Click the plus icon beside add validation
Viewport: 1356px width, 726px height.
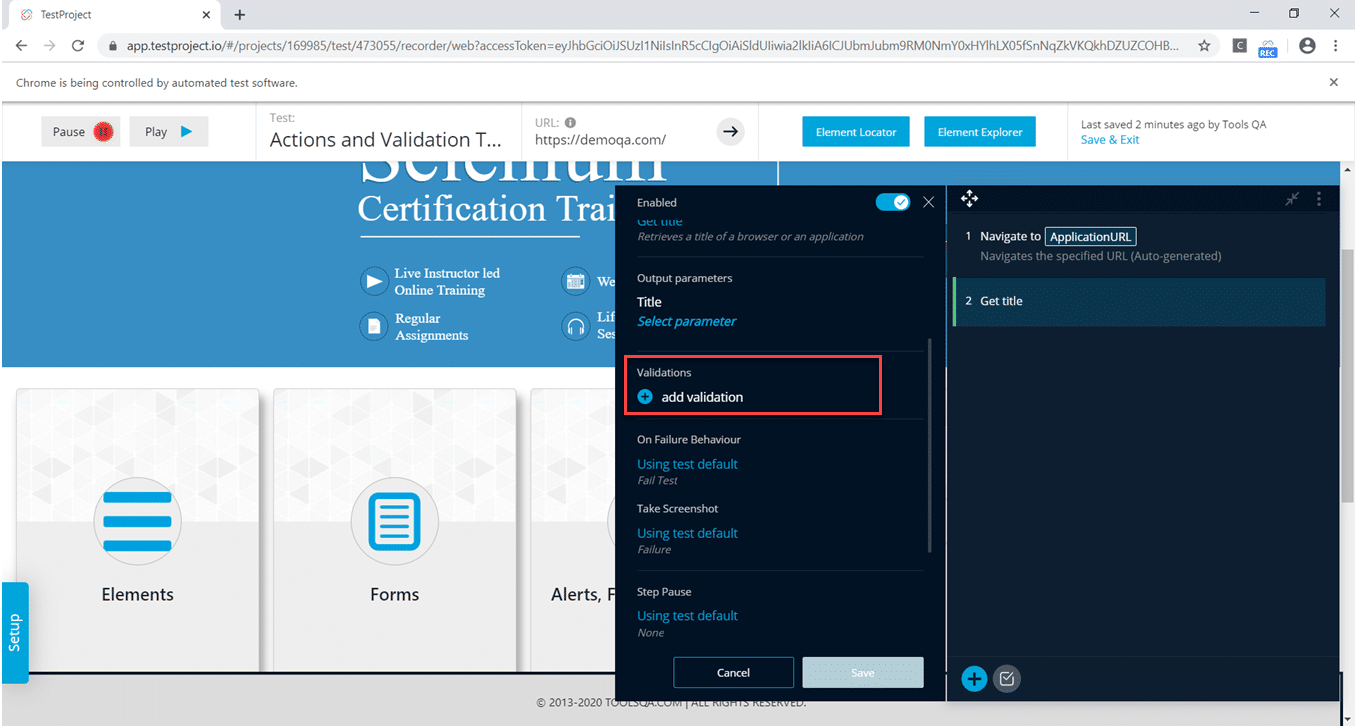[x=645, y=397]
